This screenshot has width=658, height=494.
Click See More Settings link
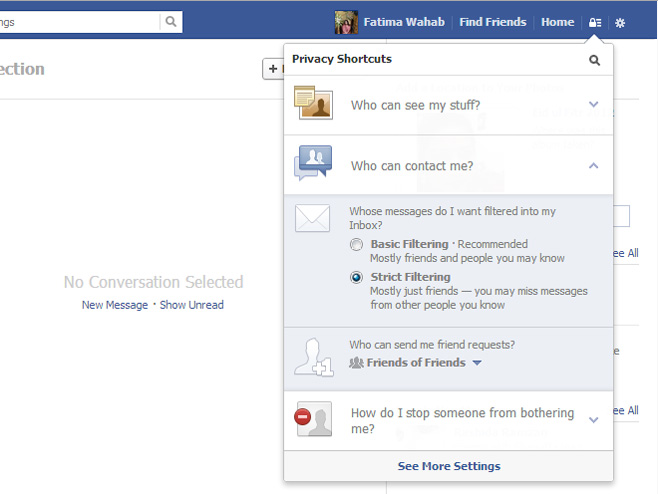tap(449, 466)
